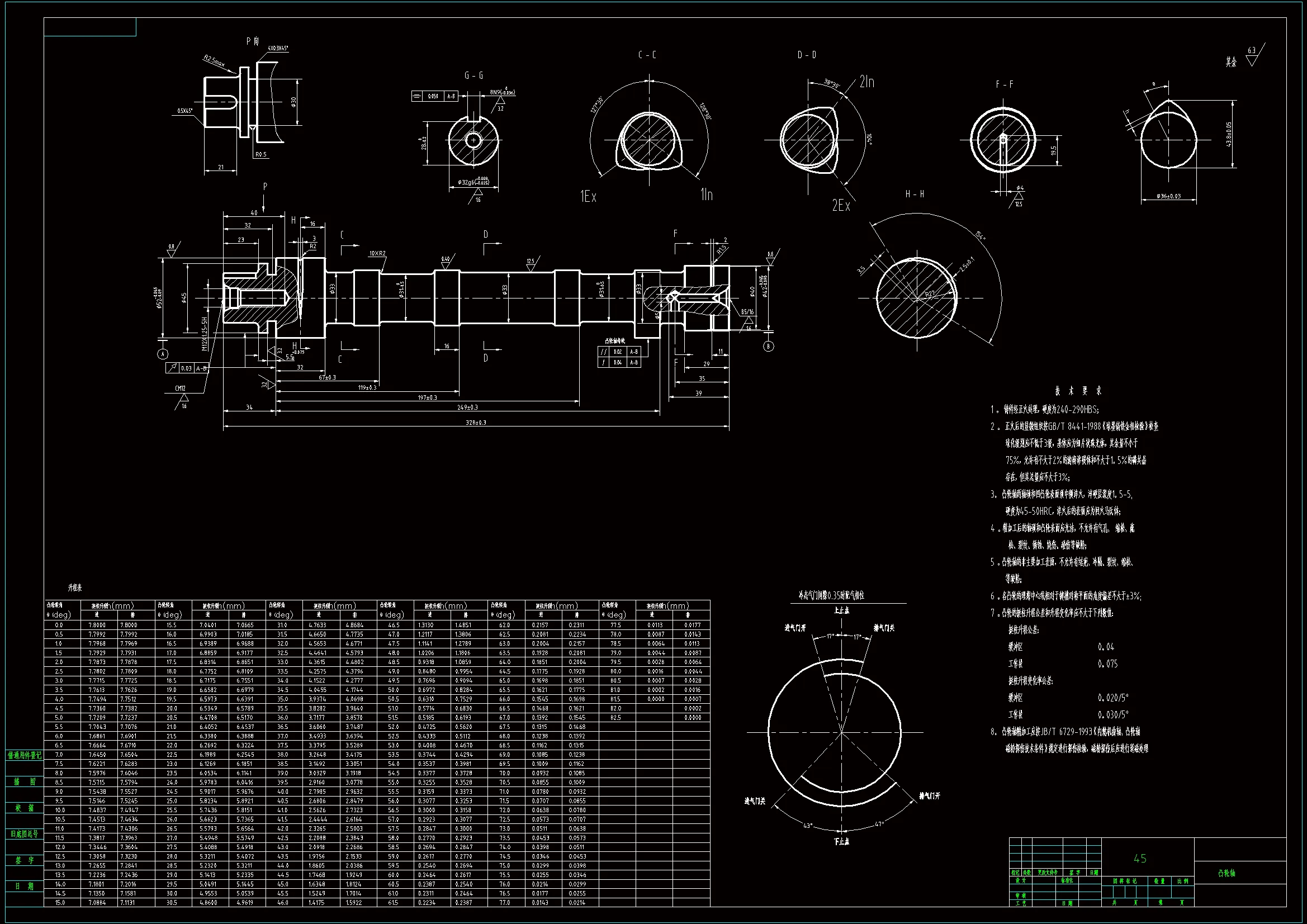Click the material 45 in title block
Screen dimensions: 1307x924
coord(1140,859)
